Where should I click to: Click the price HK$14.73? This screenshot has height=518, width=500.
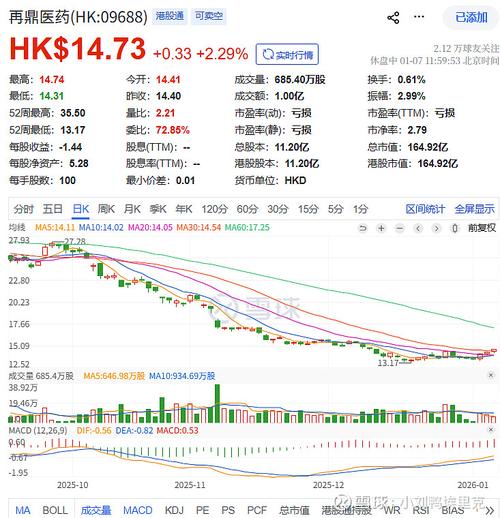(x=78, y=49)
